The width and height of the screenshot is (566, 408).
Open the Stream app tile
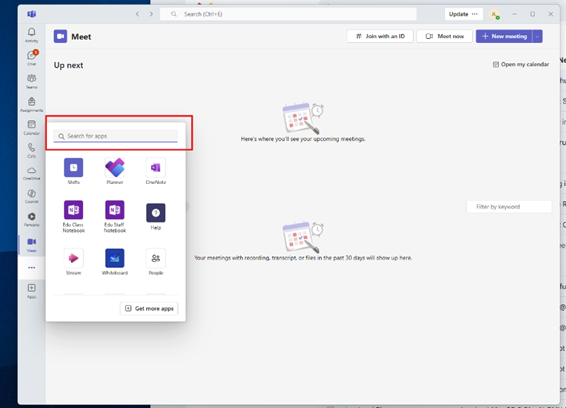[74, 262]
